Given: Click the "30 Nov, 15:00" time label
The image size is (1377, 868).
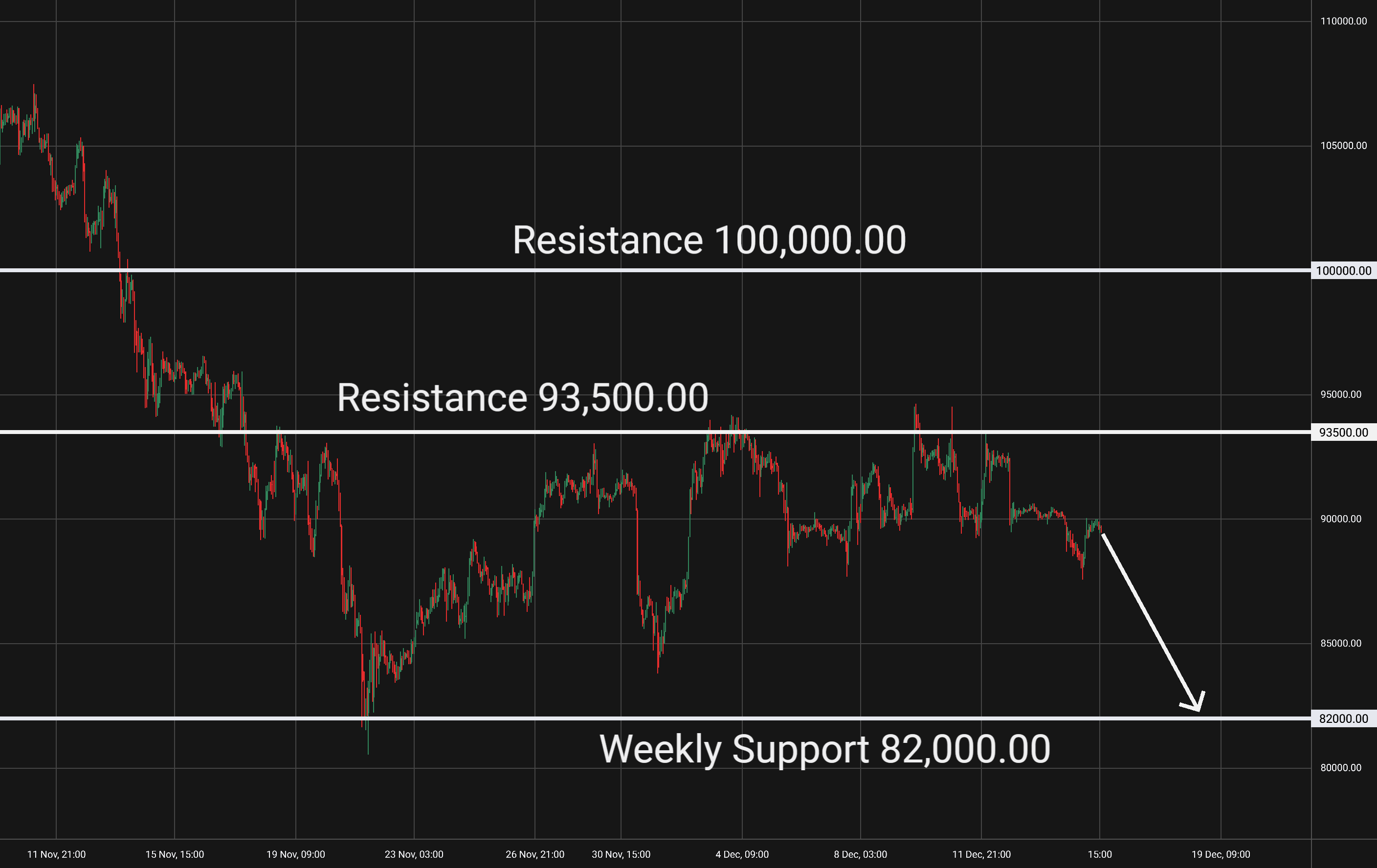Looking at the screenshot, I should coord(621,854).
